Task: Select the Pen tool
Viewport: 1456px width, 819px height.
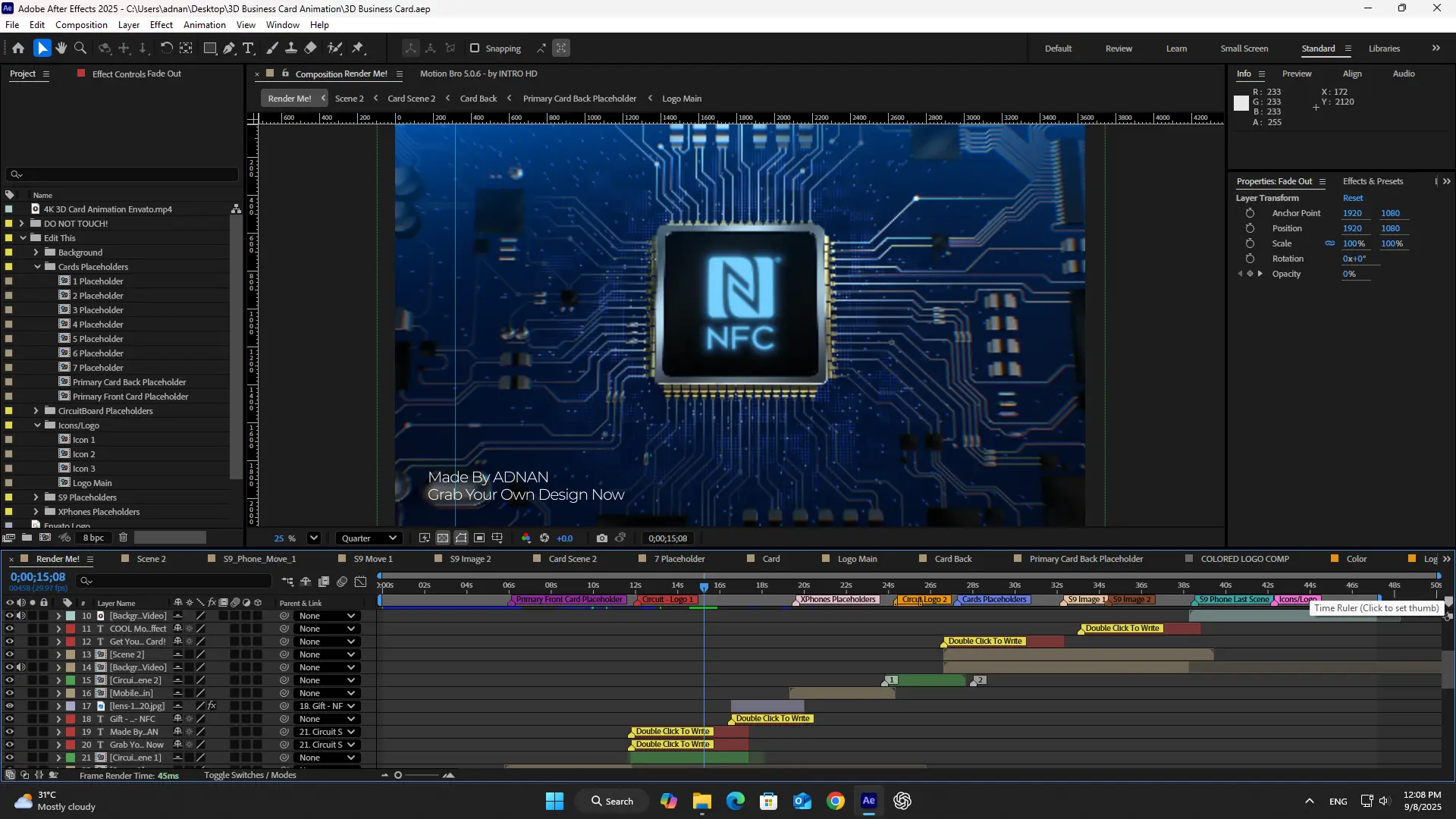Action: pos(229,48)
